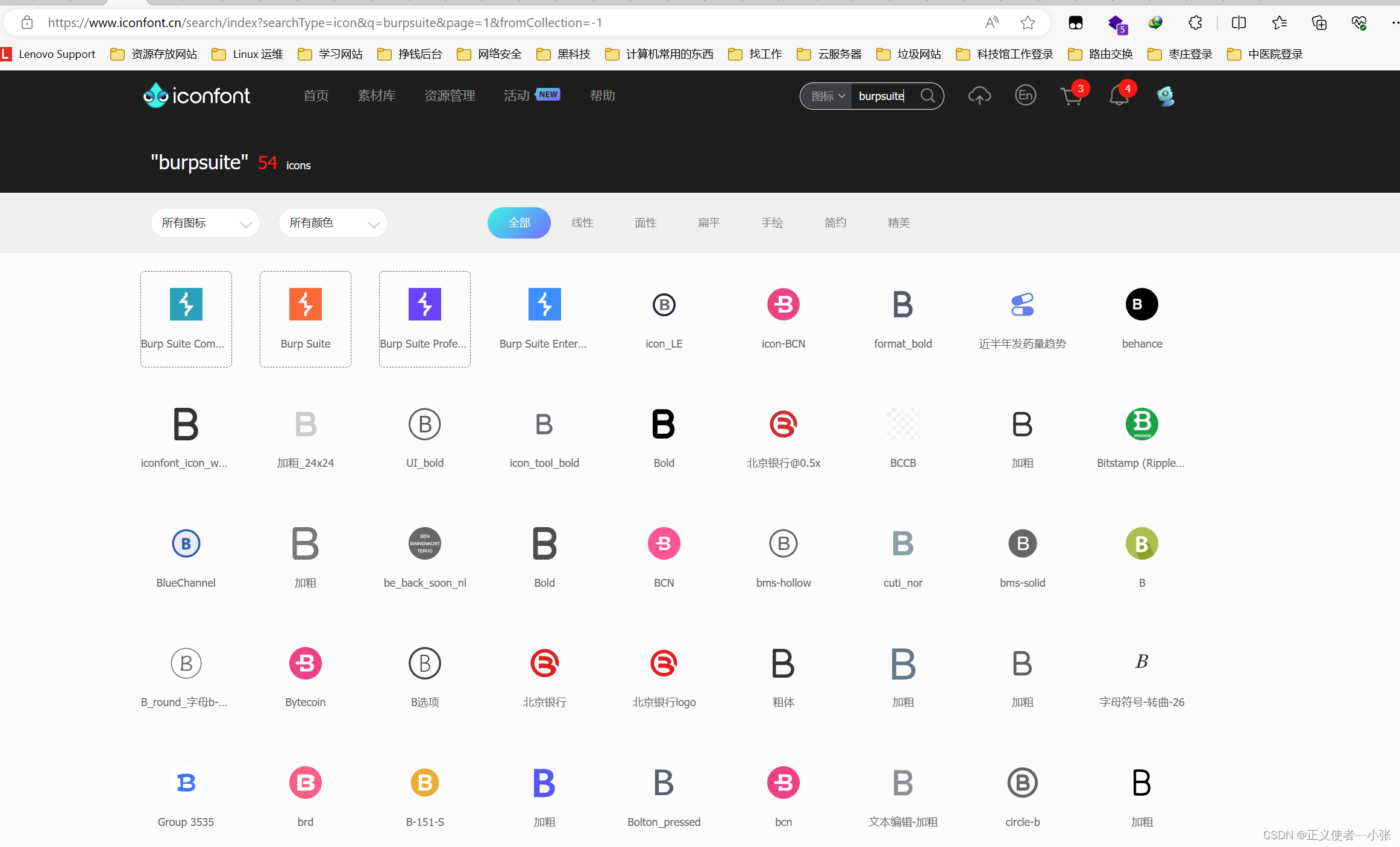Open the behance black circle icon
1400x847 pixels.
1142,304
